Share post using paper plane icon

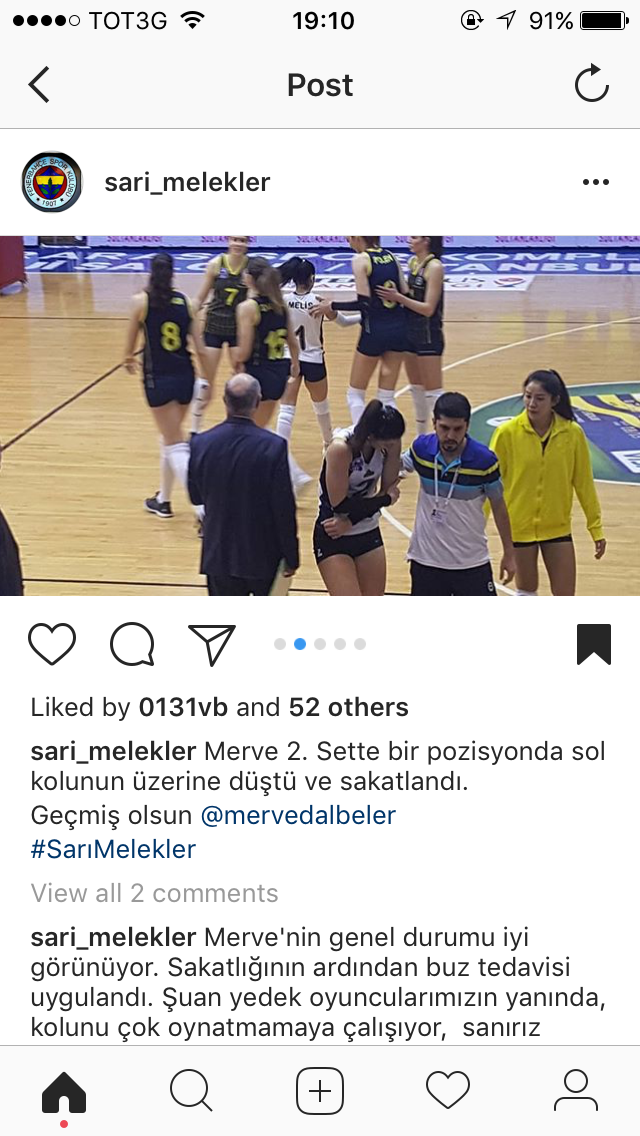tap(212, 644)
